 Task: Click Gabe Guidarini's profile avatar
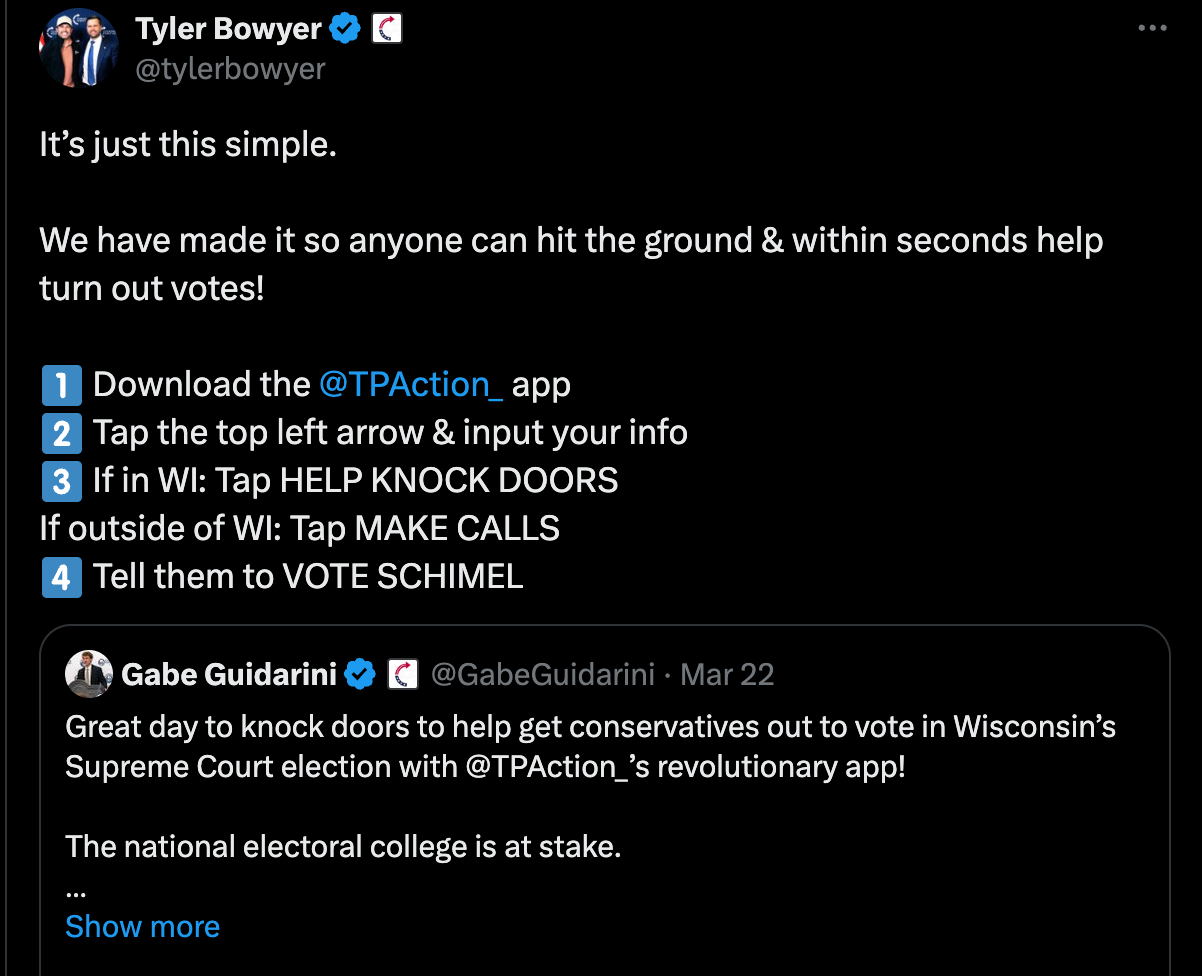(x=88, y=674)
